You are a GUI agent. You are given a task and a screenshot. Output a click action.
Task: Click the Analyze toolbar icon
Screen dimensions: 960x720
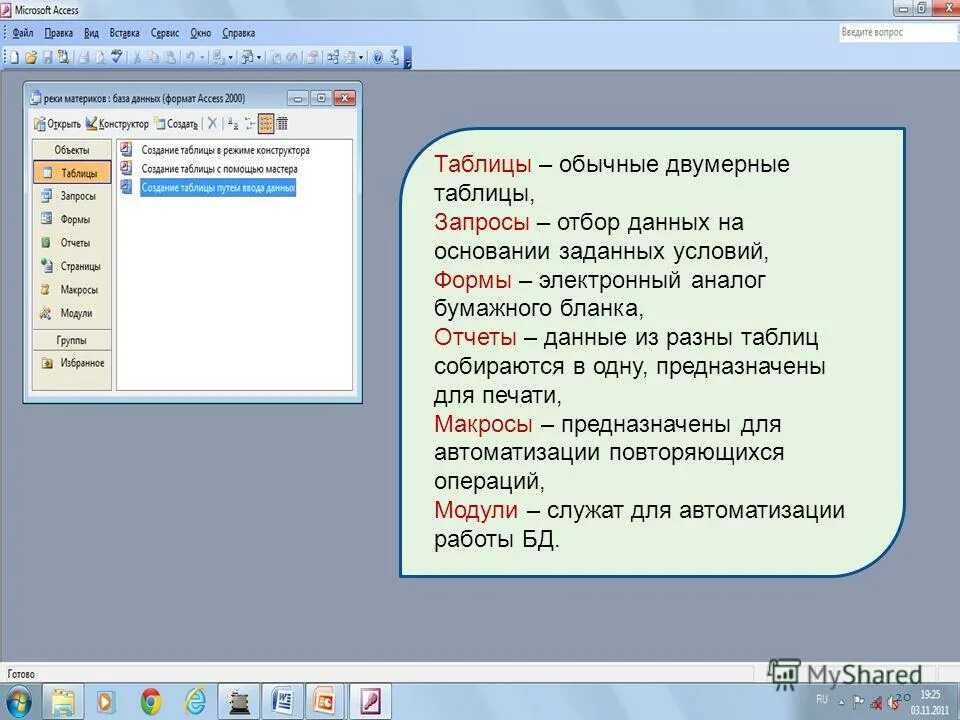[x=247, y=57]
